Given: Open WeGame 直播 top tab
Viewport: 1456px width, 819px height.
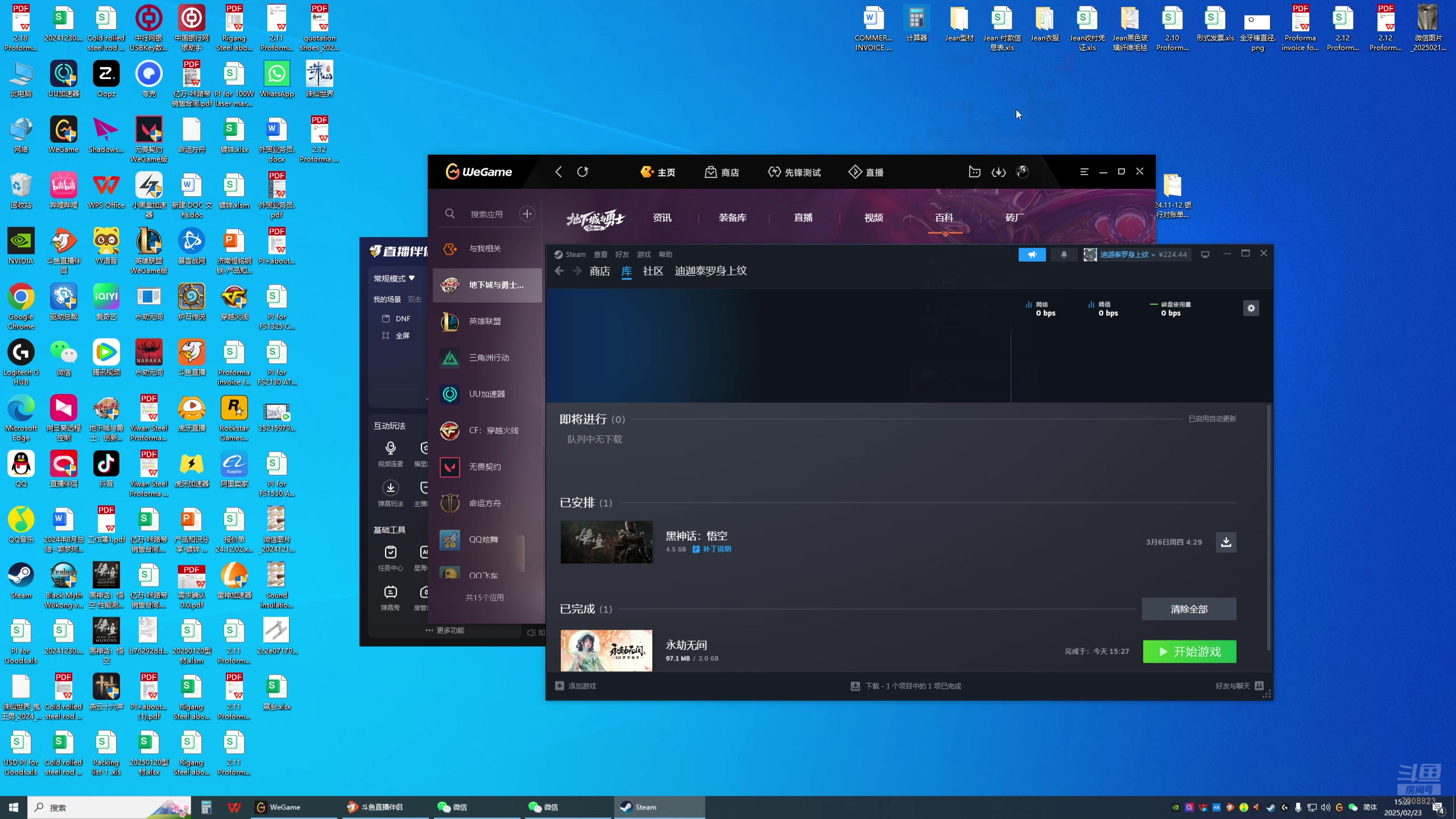Looking at the screenshot, I should coord(866,172).
